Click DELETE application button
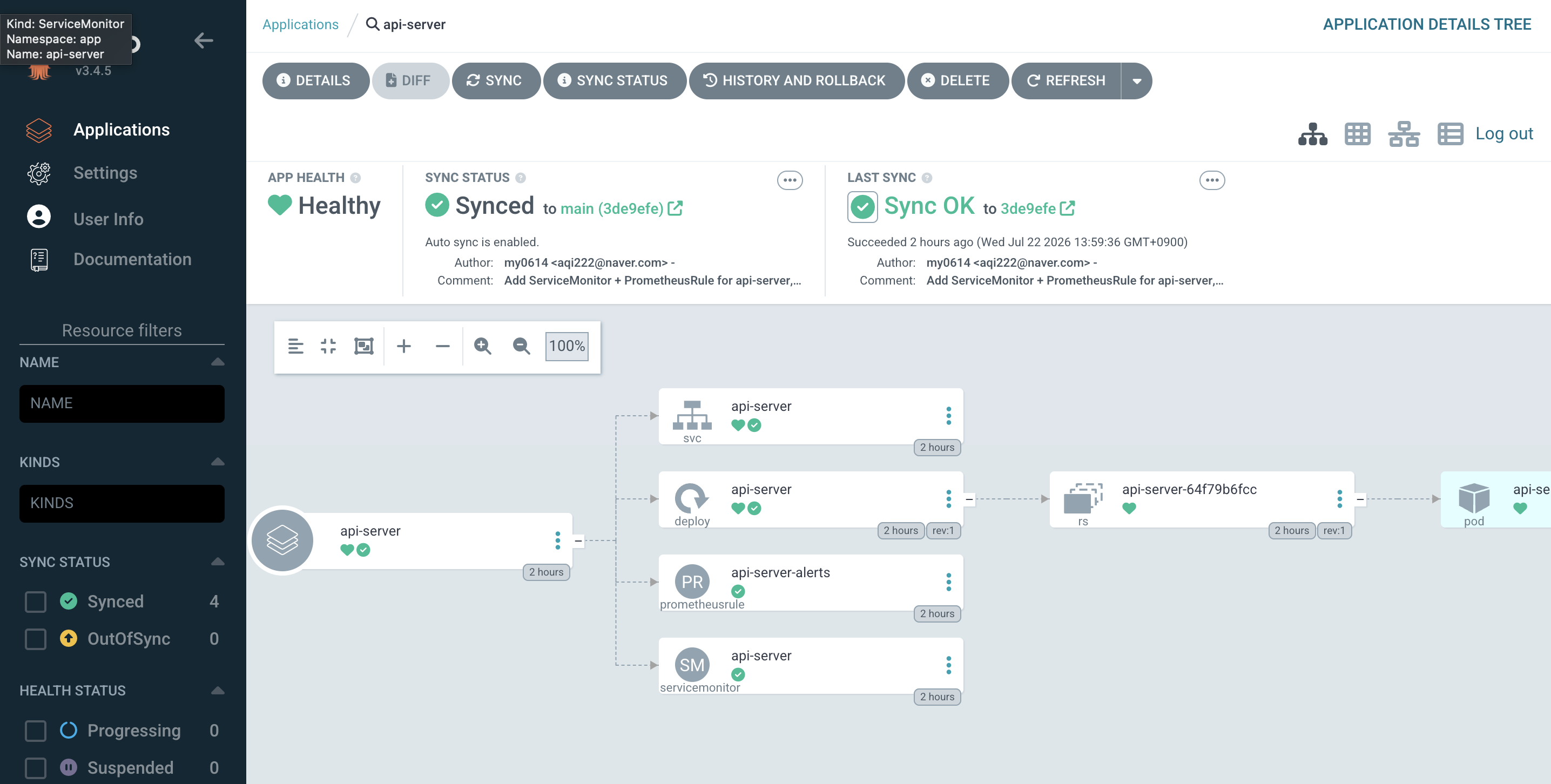 point(958,80)
